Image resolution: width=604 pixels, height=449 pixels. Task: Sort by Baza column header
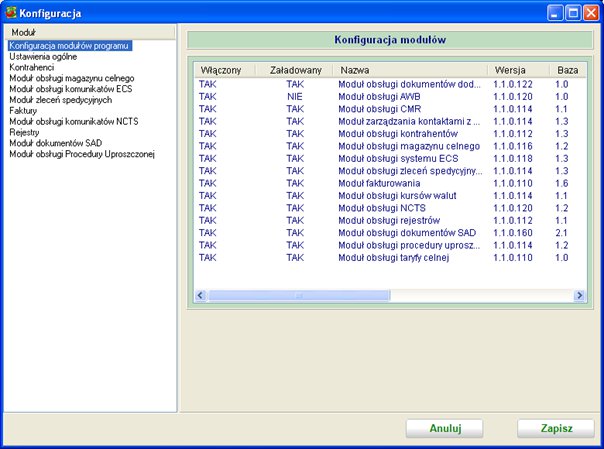coord(567,70)
